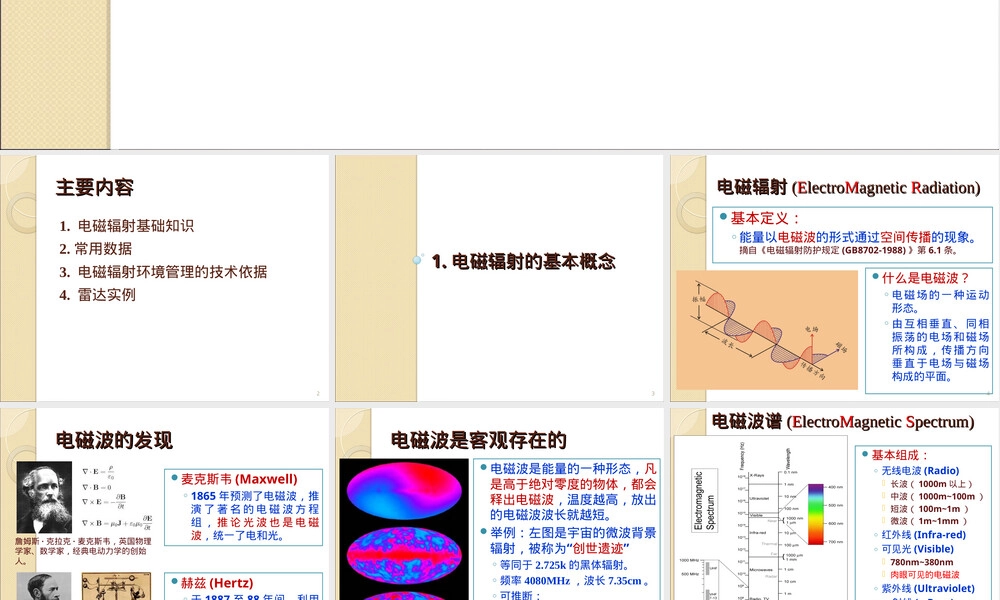1000x600 pixels.
Task: Click the top cosmic microwave background oval image
Action: point(404,491)
